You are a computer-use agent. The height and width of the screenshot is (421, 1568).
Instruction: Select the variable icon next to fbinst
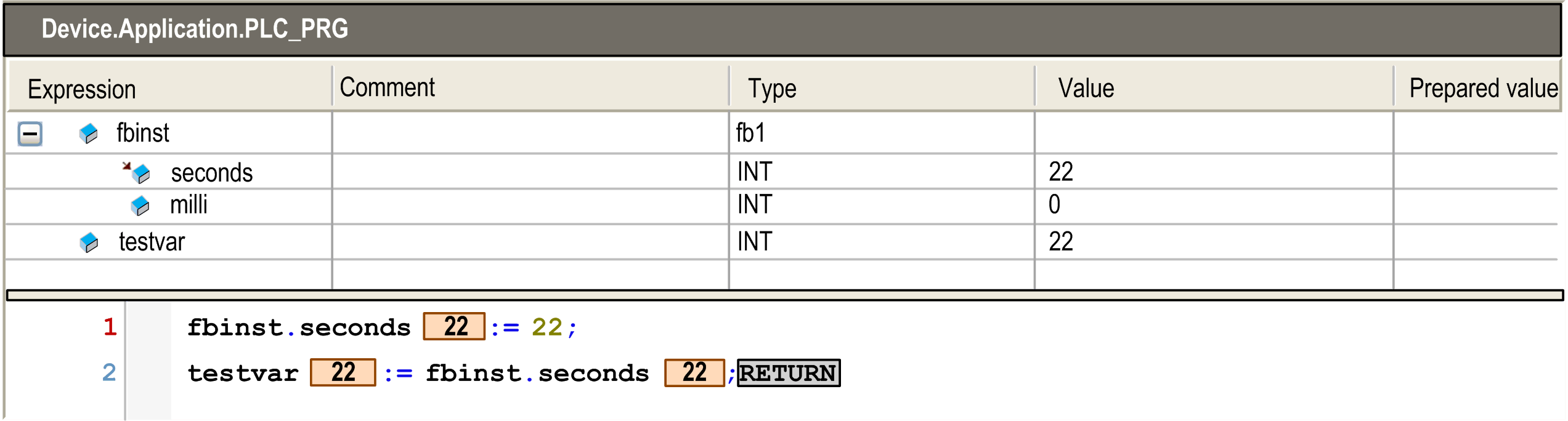click(x=90, y=134)
